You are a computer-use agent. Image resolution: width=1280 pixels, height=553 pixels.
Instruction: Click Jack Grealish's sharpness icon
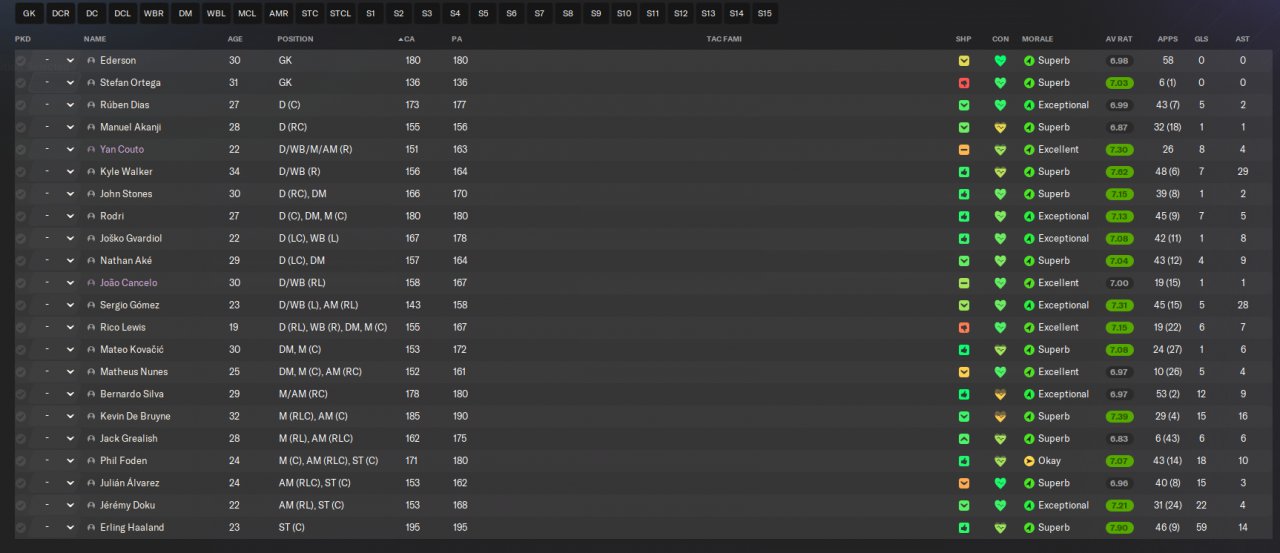click(x=964, y=438)
